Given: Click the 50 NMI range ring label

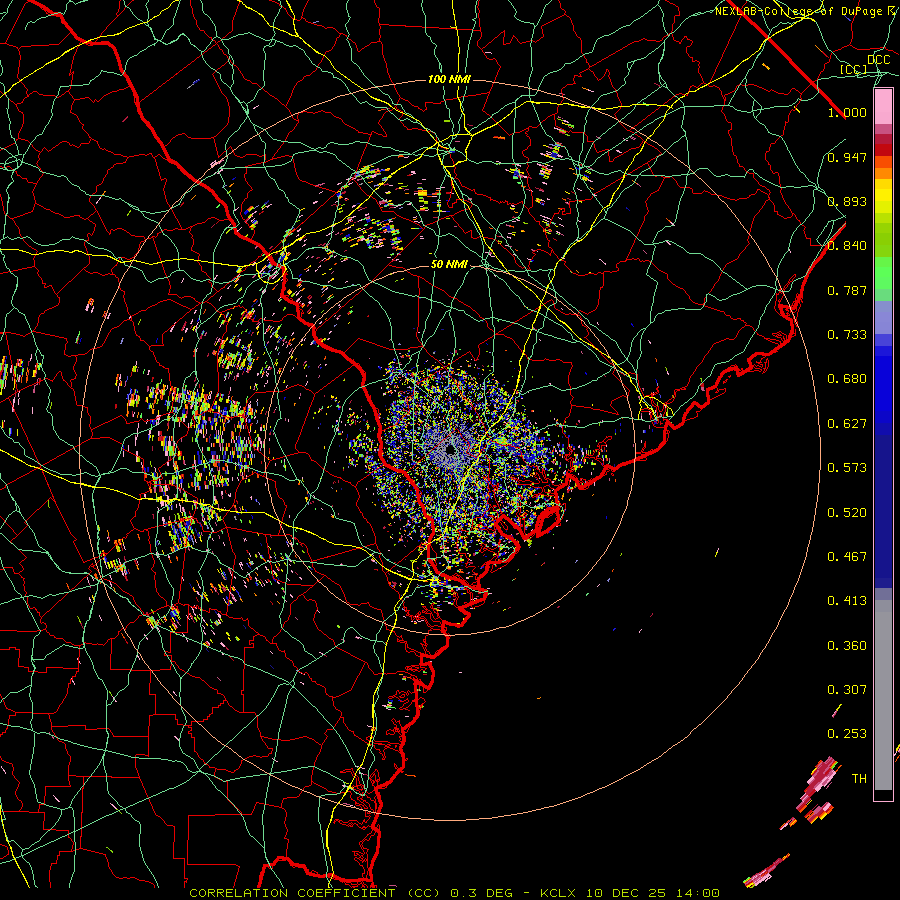Looking at the screenshot, I should click(x=449, y=265).
